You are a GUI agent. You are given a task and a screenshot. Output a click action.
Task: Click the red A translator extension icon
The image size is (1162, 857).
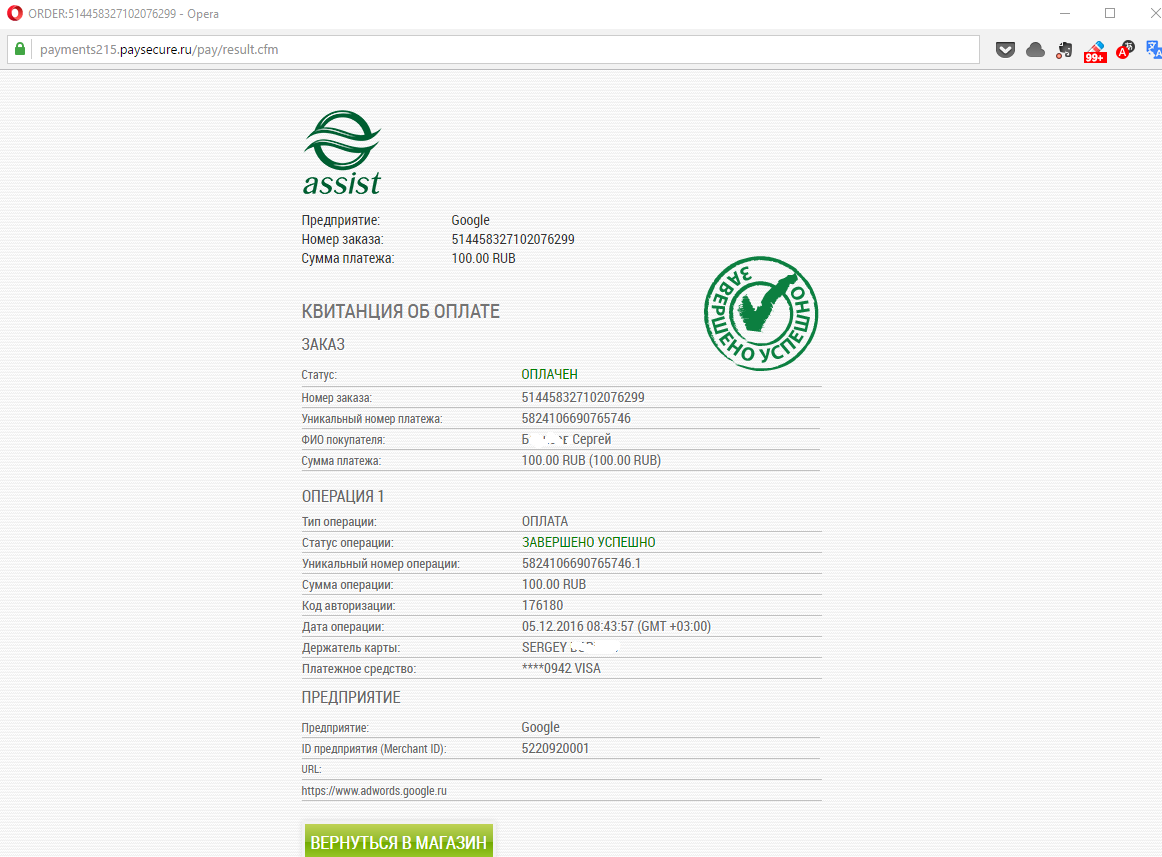click(x=1125, y=50)
